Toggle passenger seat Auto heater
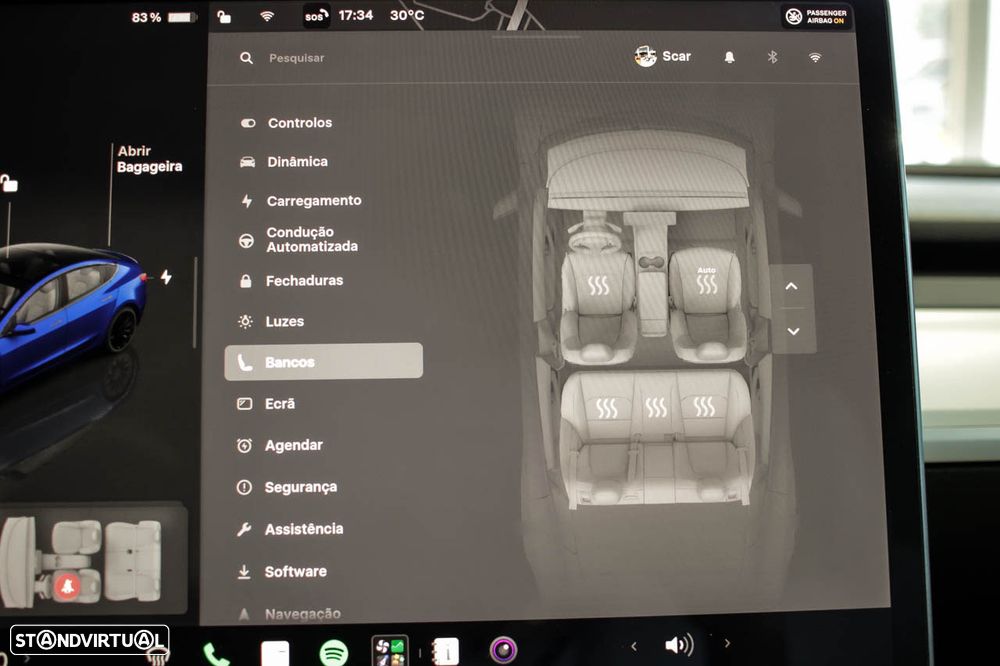Screen dimensions: 1000x666 (x=707, y=281)
